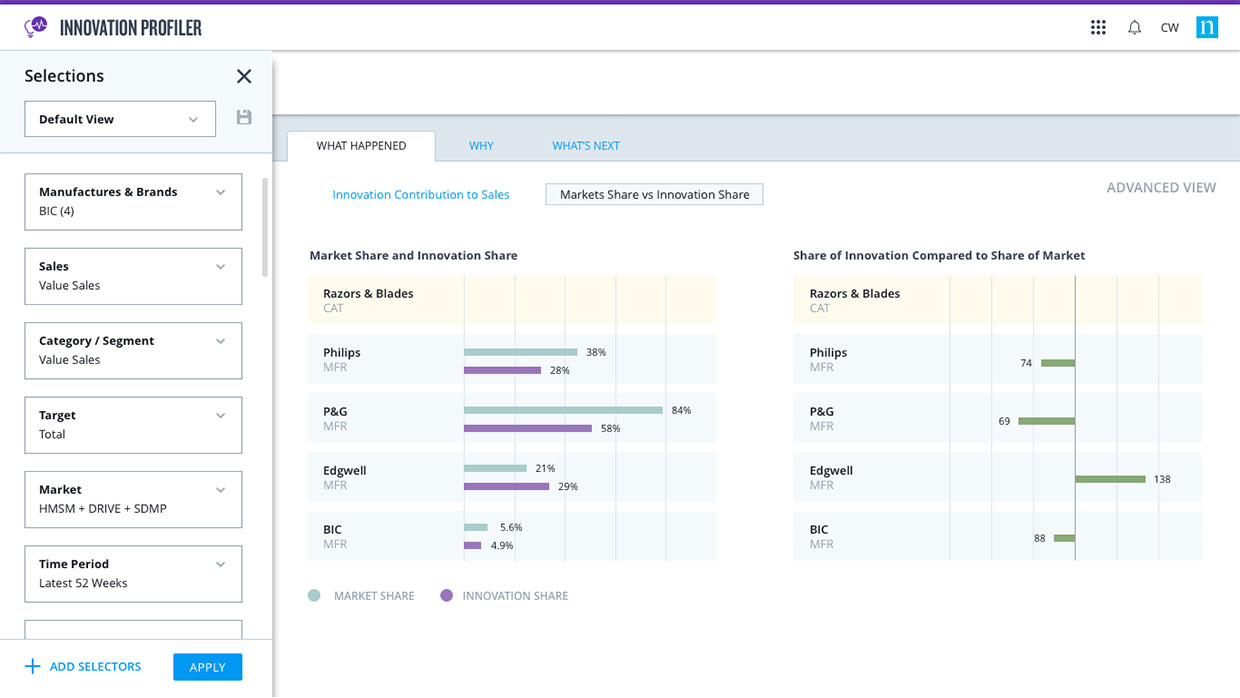
Task: Click the Edgwell label in right chart
Action: point(831,470)
